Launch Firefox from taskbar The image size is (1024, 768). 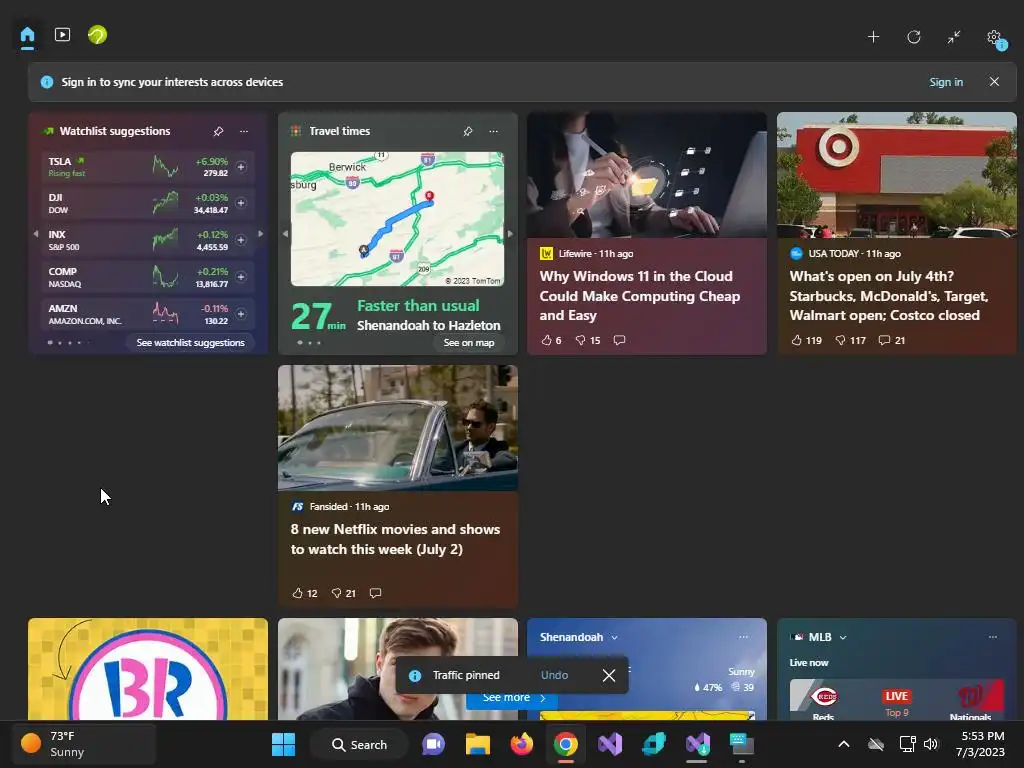point(522,744)
